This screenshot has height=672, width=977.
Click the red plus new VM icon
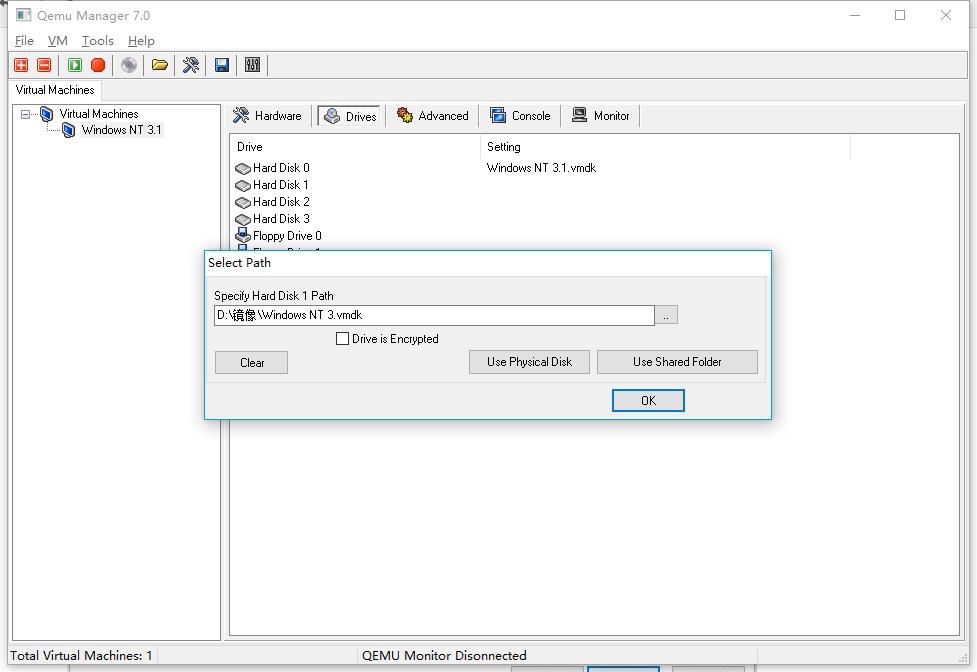click(21, 65)
